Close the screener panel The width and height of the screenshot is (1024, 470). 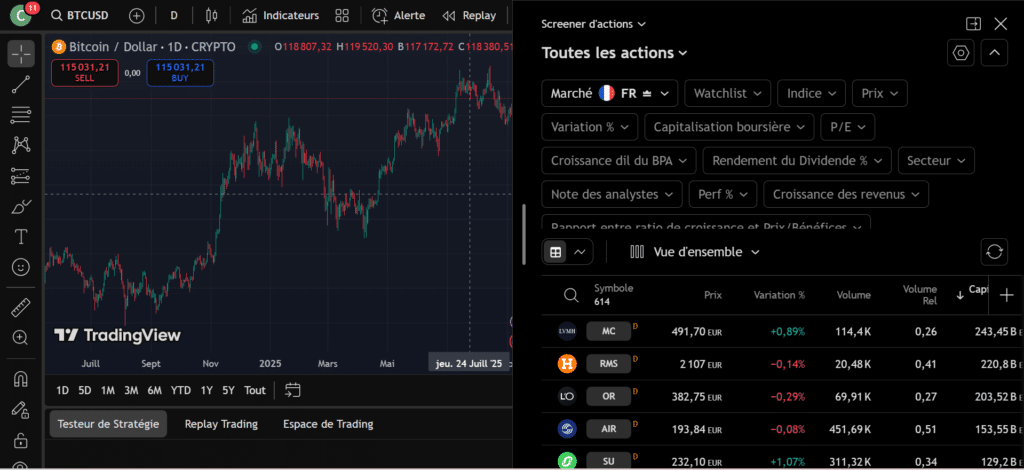pos(1000,24)
